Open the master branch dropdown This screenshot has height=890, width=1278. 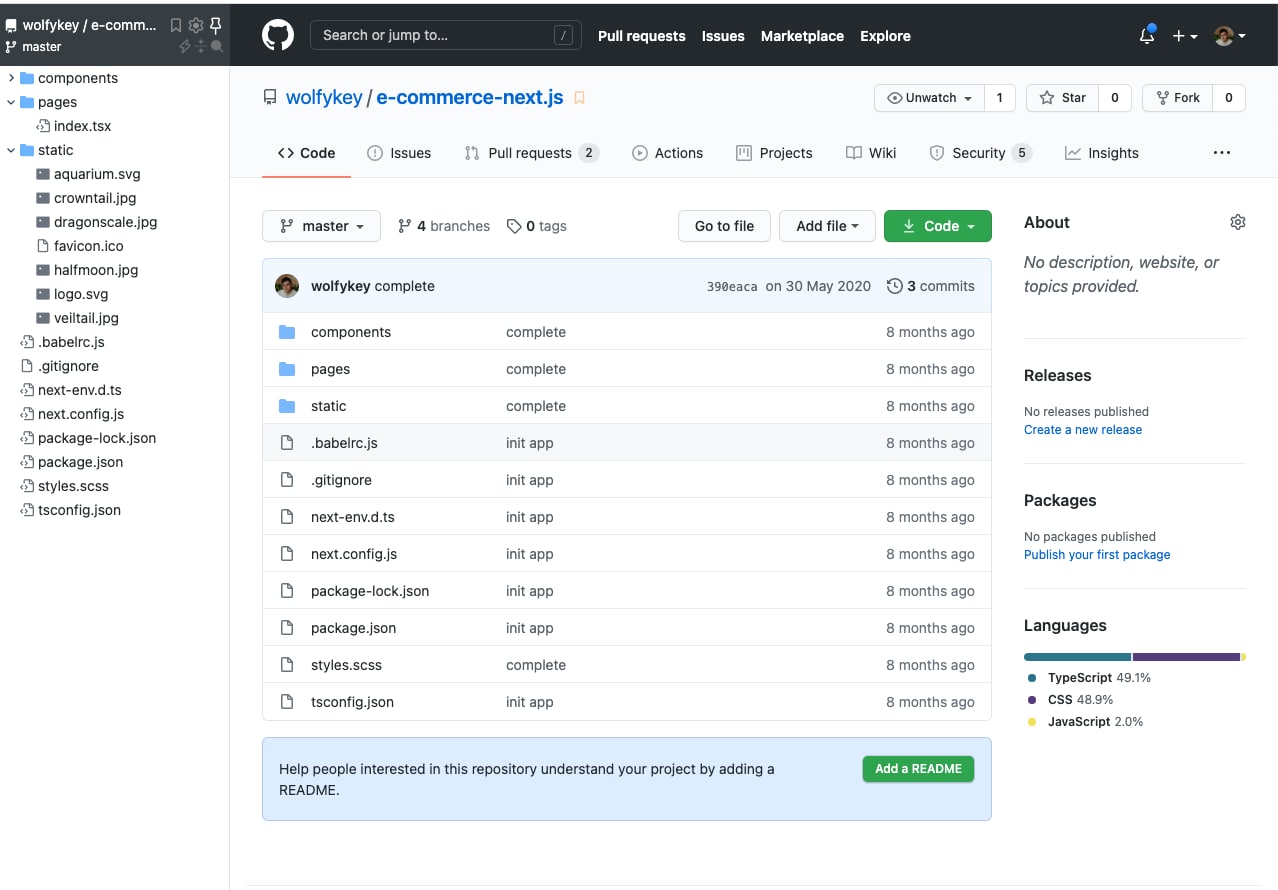(x=321, y=226)
